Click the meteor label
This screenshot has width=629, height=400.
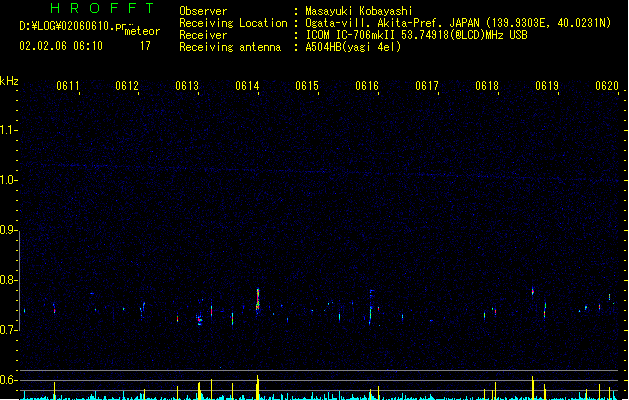point(142,31)
